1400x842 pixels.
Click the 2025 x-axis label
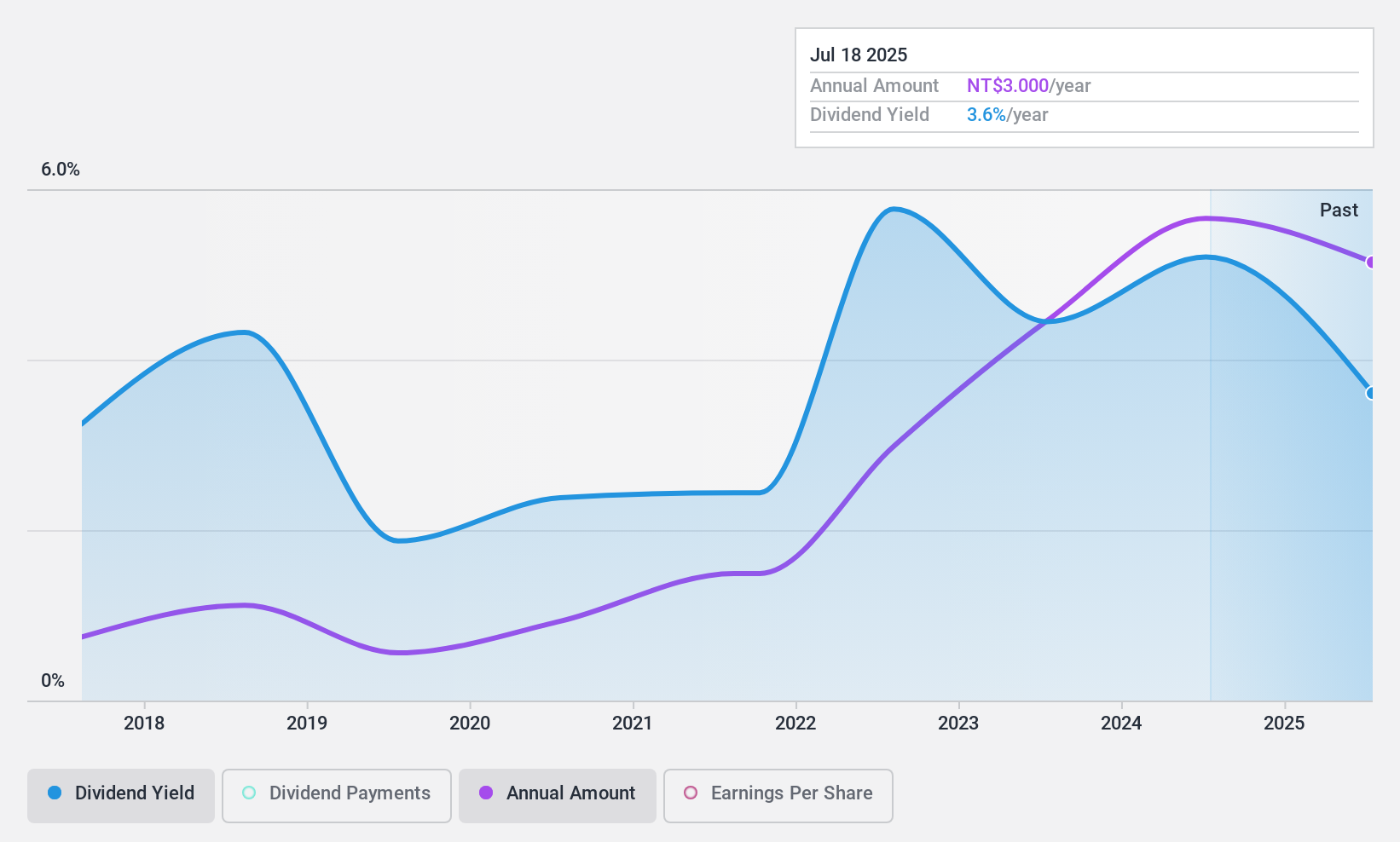(x=1284, y=724)
